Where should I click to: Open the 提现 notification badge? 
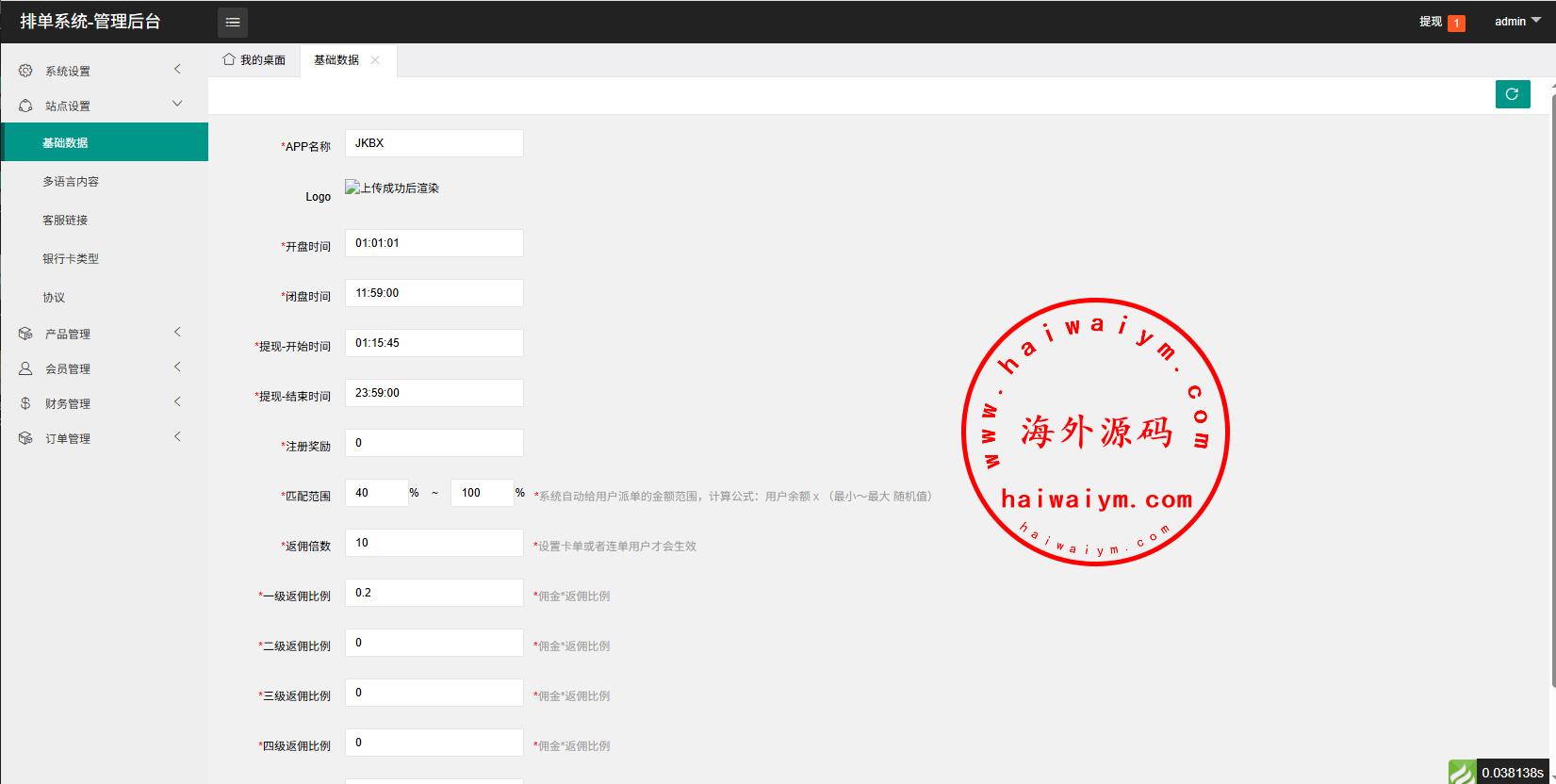pos(1456,23)
